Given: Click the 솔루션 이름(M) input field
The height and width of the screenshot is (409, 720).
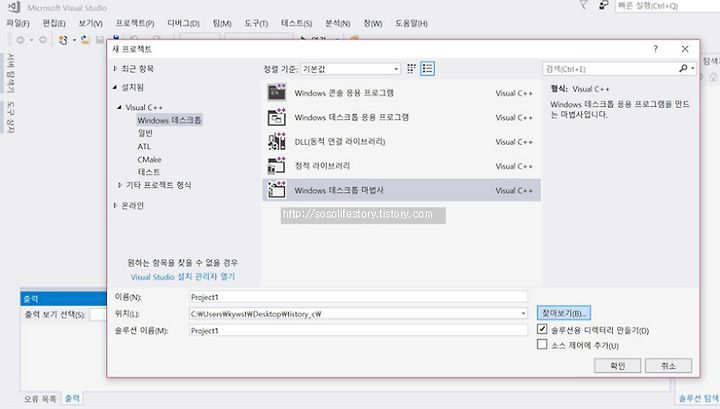Looking at the screenshot, I should (358, 331).
